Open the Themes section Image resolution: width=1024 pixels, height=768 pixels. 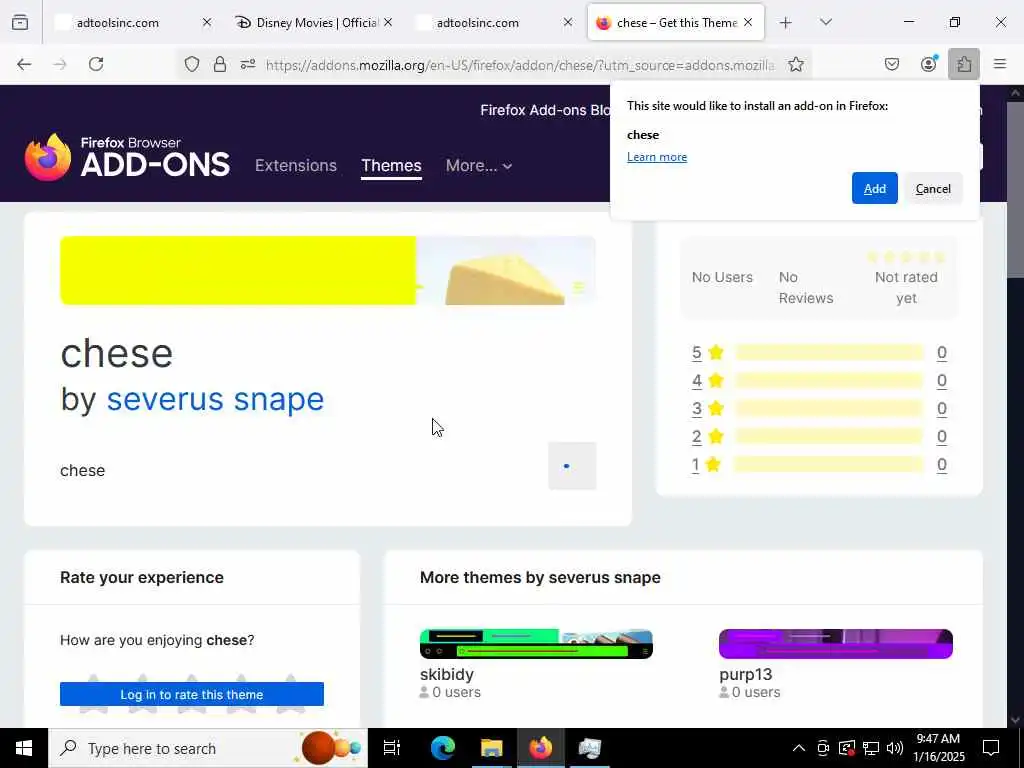[391, 165]
